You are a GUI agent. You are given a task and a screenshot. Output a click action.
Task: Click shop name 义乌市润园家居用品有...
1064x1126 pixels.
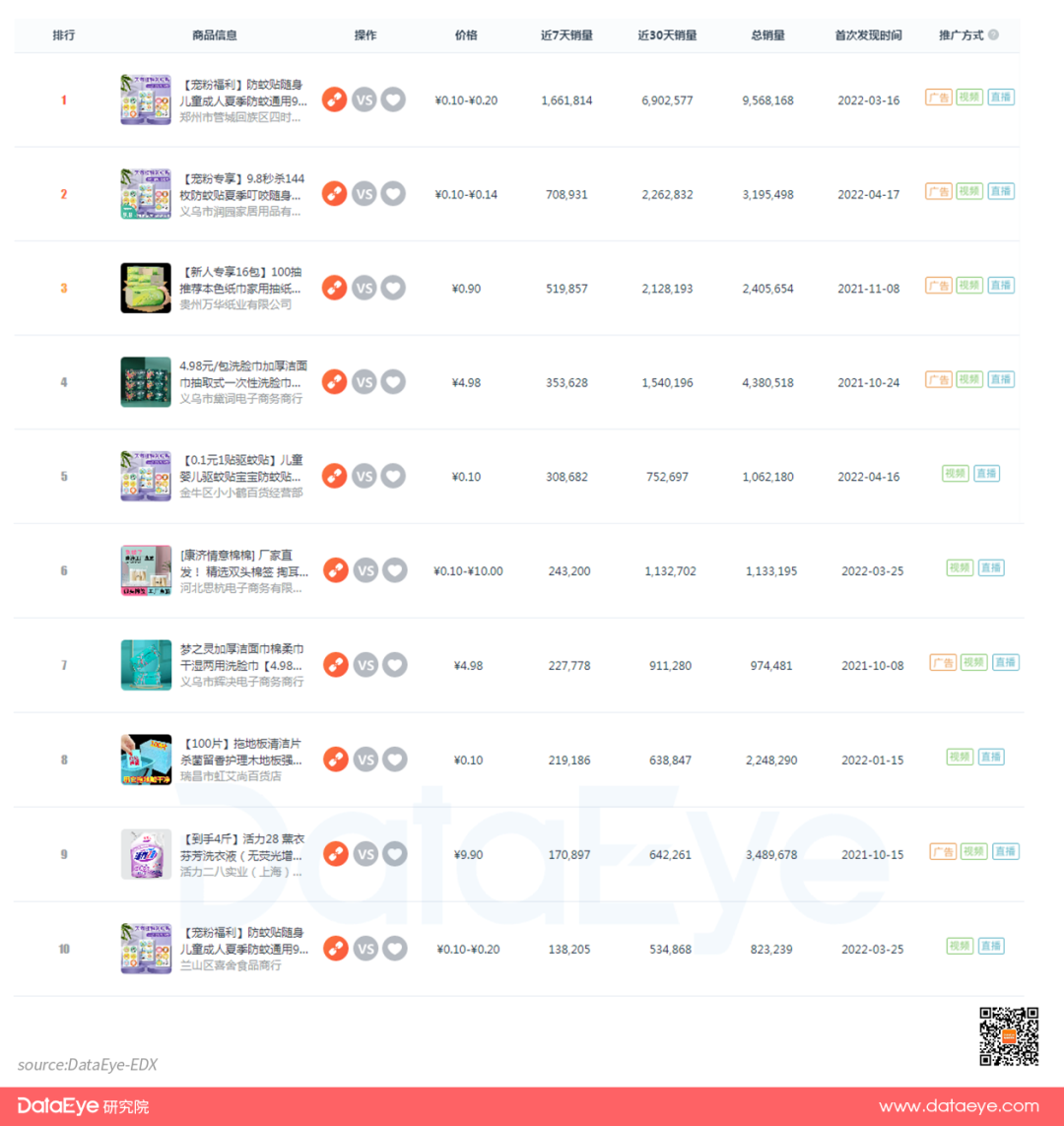[x=239, y=212]
